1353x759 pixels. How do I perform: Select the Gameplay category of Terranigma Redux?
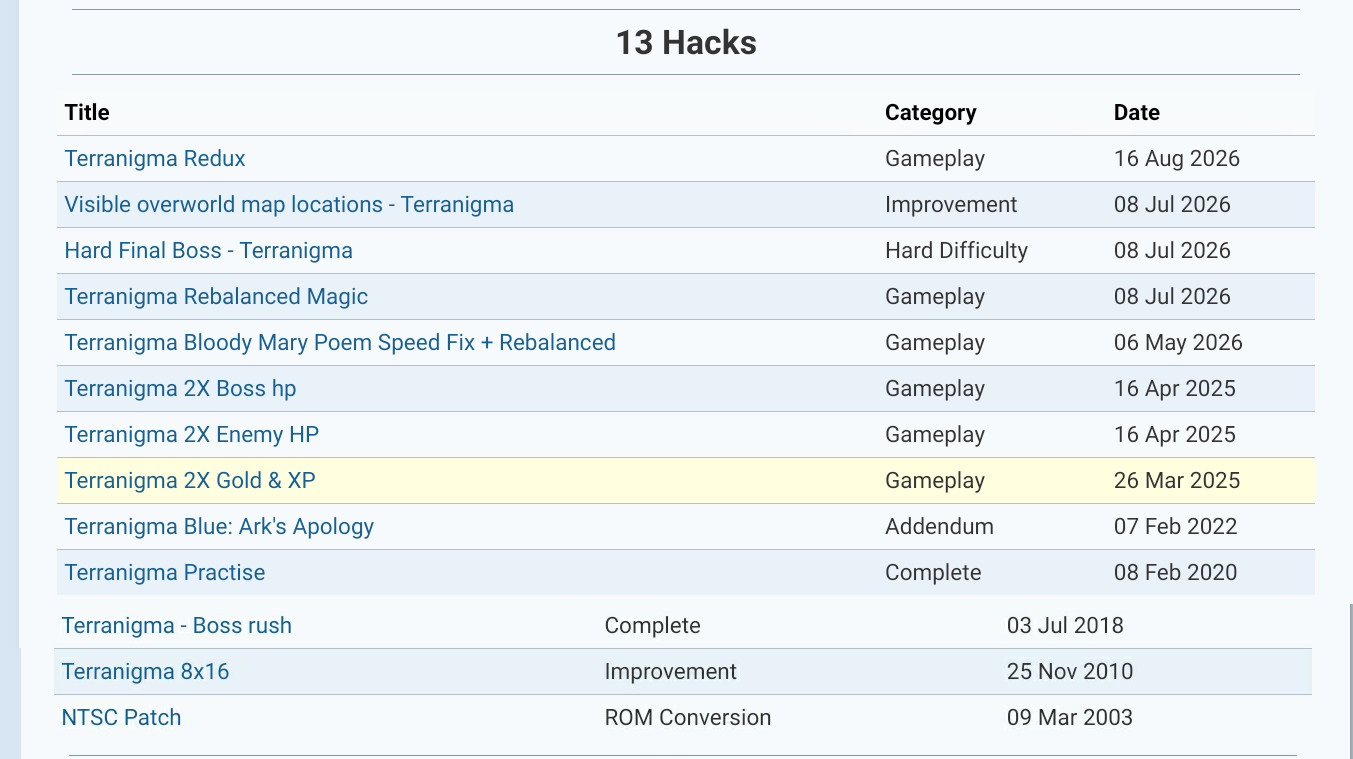coord(935,158)
